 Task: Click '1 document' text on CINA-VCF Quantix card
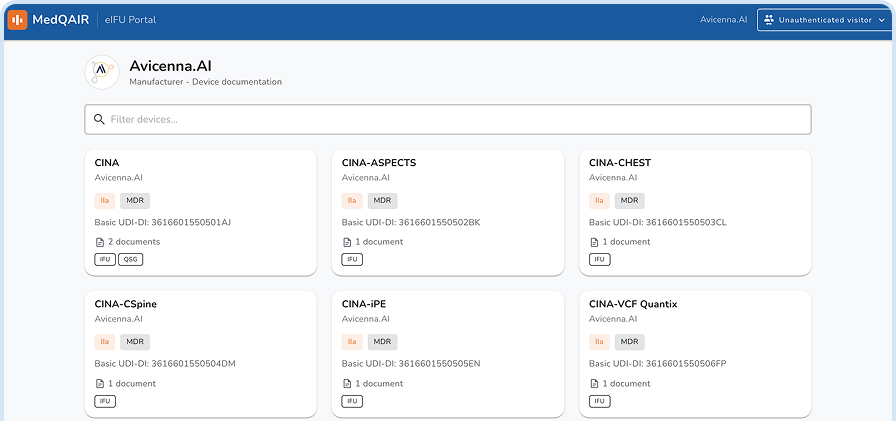click(626, 384)
